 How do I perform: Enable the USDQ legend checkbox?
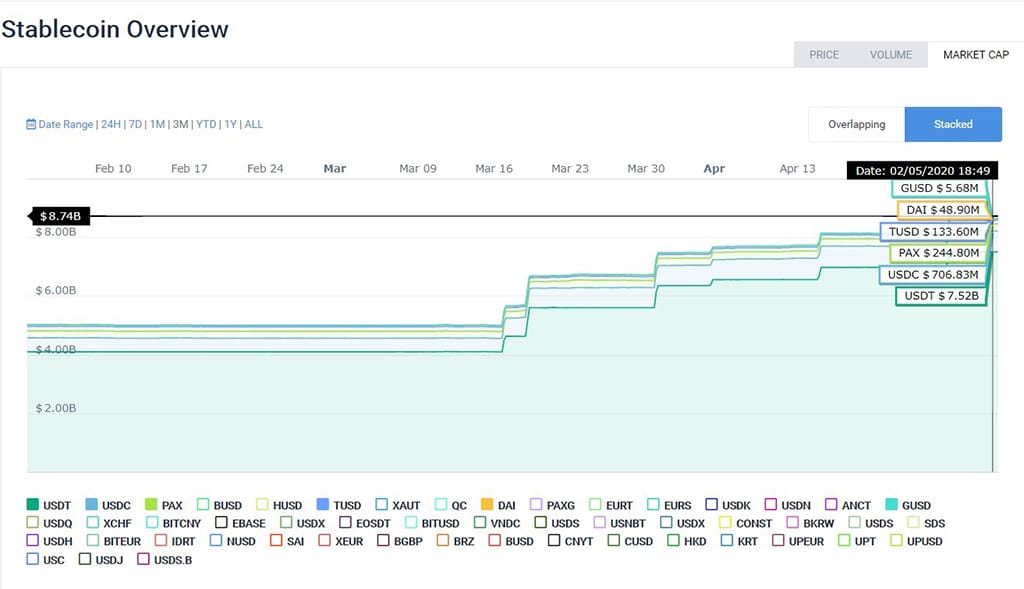click(x=33, y=522)
